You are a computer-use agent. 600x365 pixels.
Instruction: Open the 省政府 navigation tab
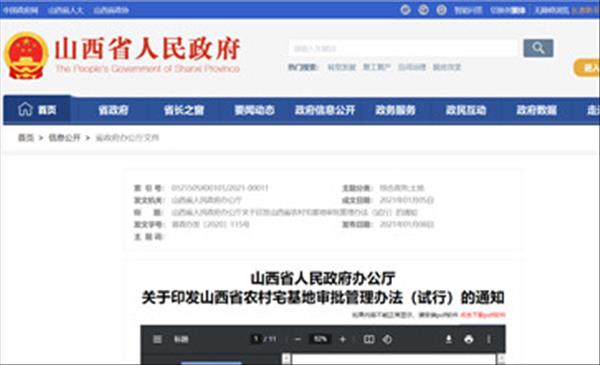pos(113,110)
